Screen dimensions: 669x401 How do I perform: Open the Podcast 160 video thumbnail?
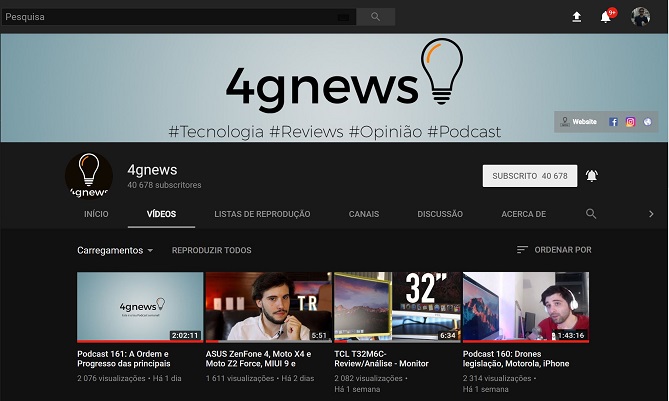[526, 307]
